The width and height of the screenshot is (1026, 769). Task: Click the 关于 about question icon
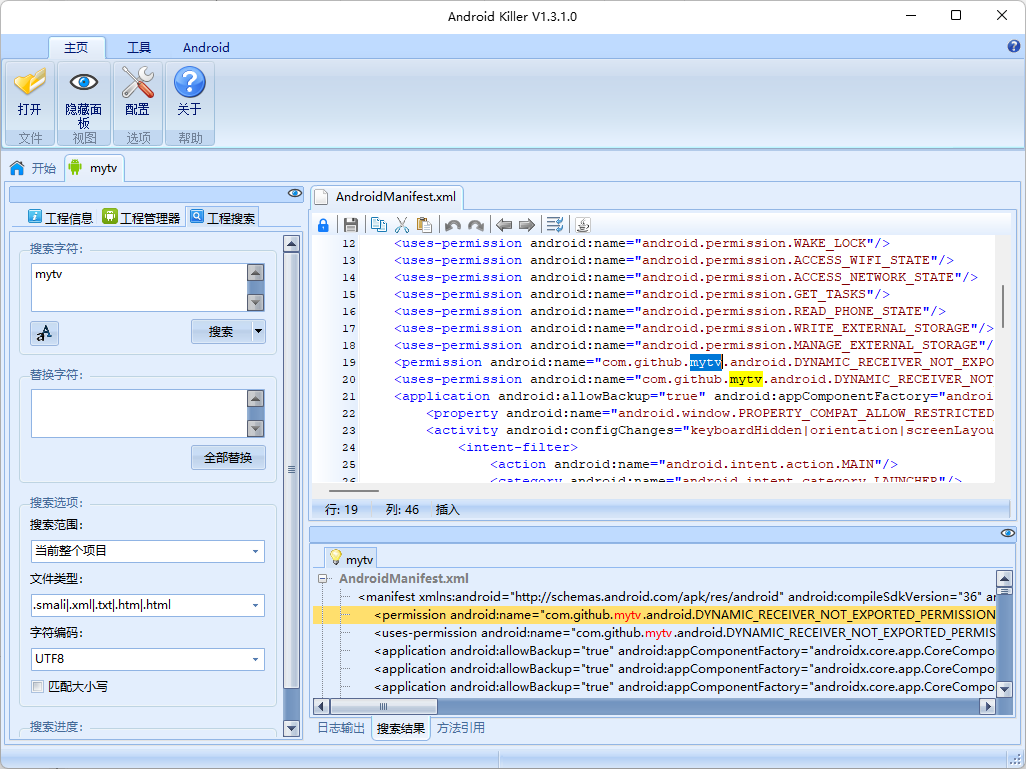point(190,82)
